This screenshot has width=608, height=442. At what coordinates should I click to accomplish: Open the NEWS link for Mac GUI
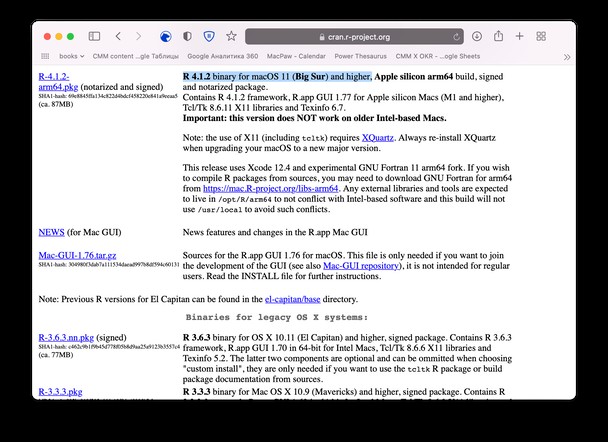click(51, 232)
